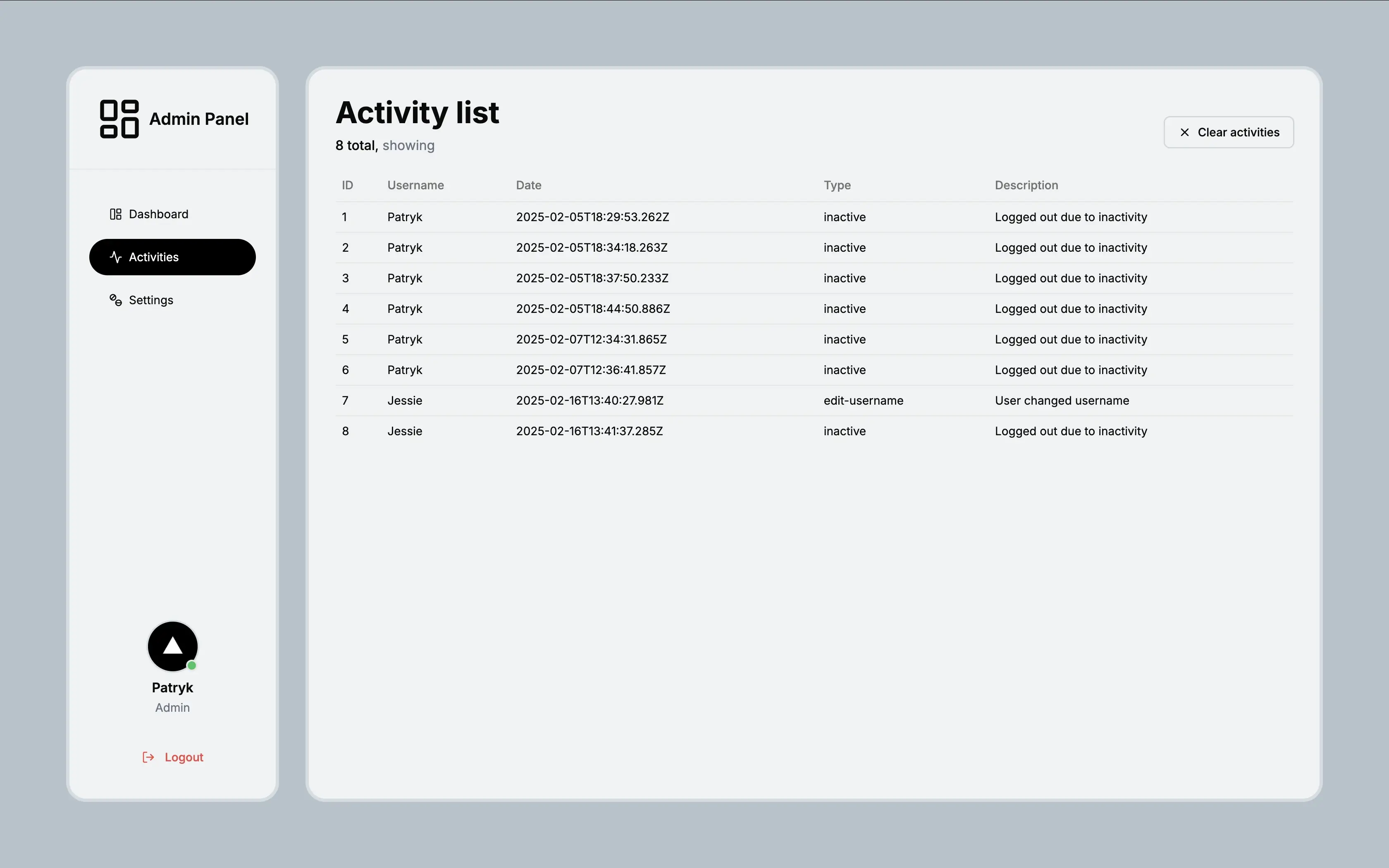Click the Description column header
The image size is (1389, 868).
(1026, 186)
